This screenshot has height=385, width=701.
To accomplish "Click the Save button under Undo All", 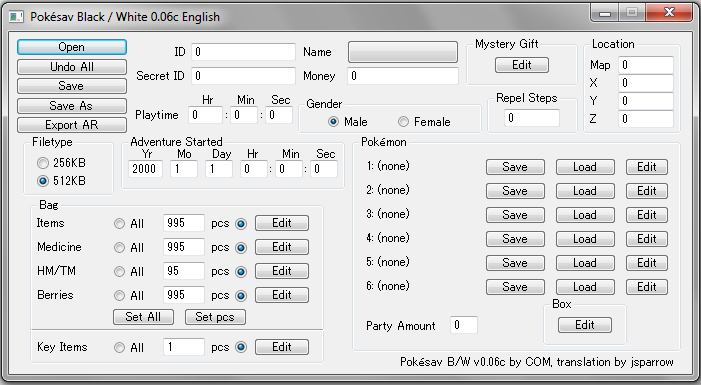I will pyautogui.click(x=72, y=86).
